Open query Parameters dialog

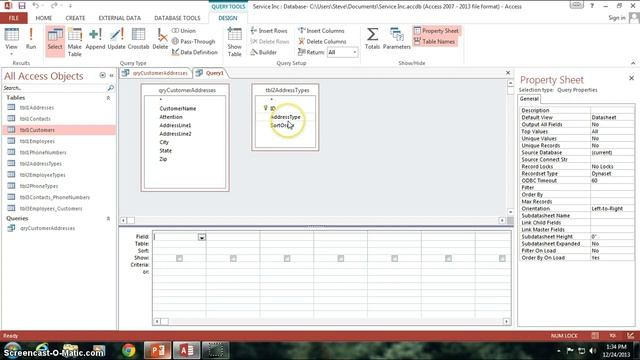(396, 39)
